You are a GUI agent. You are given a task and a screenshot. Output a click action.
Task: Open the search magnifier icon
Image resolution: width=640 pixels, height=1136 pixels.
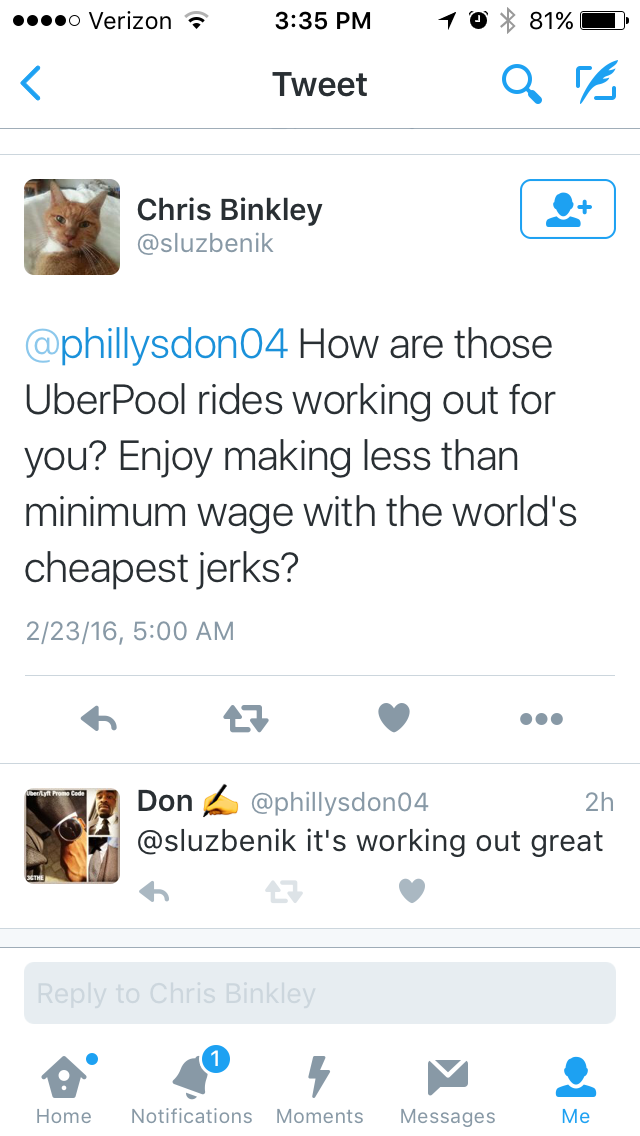pos(521,83)
